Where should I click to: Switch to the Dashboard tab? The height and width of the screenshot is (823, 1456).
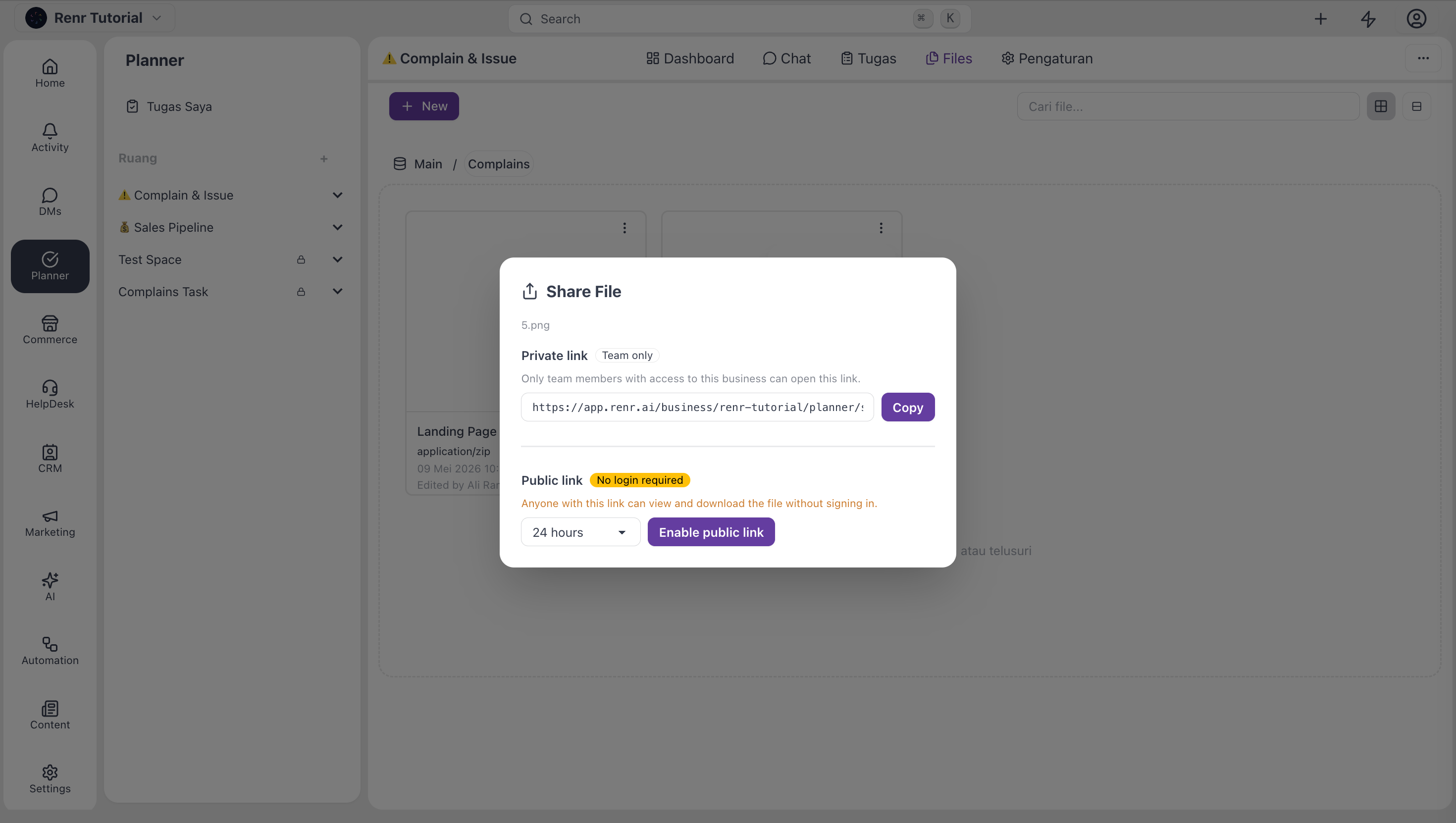(690, 58)
